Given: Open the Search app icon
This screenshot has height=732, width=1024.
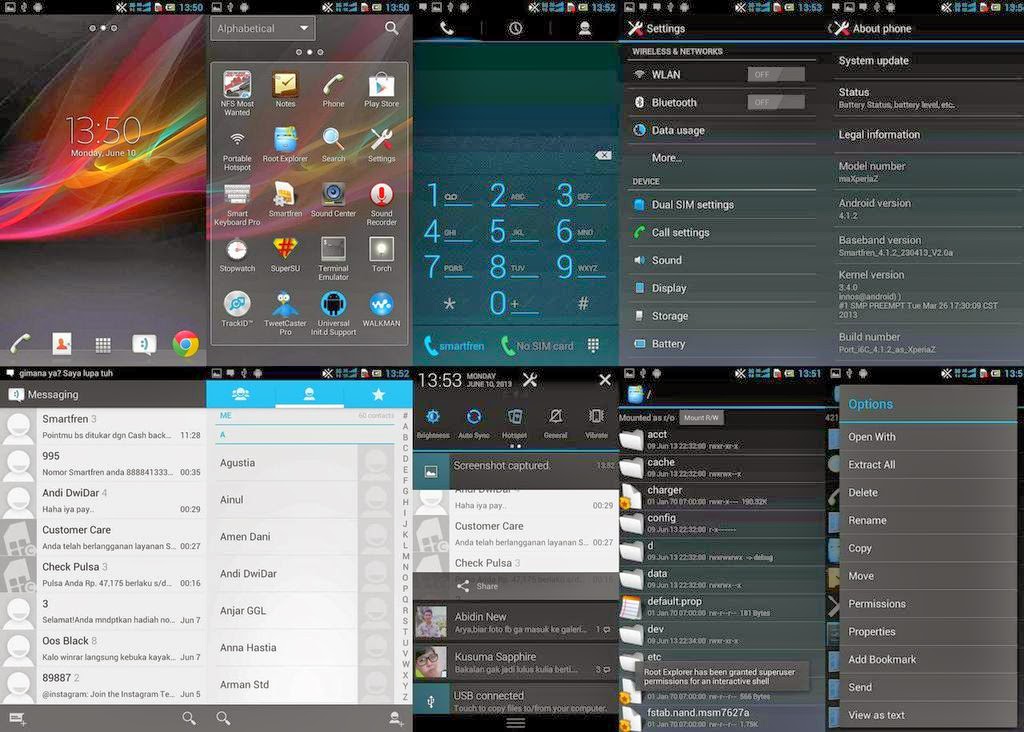Looking at the screenshot, I should click(333, 144).
